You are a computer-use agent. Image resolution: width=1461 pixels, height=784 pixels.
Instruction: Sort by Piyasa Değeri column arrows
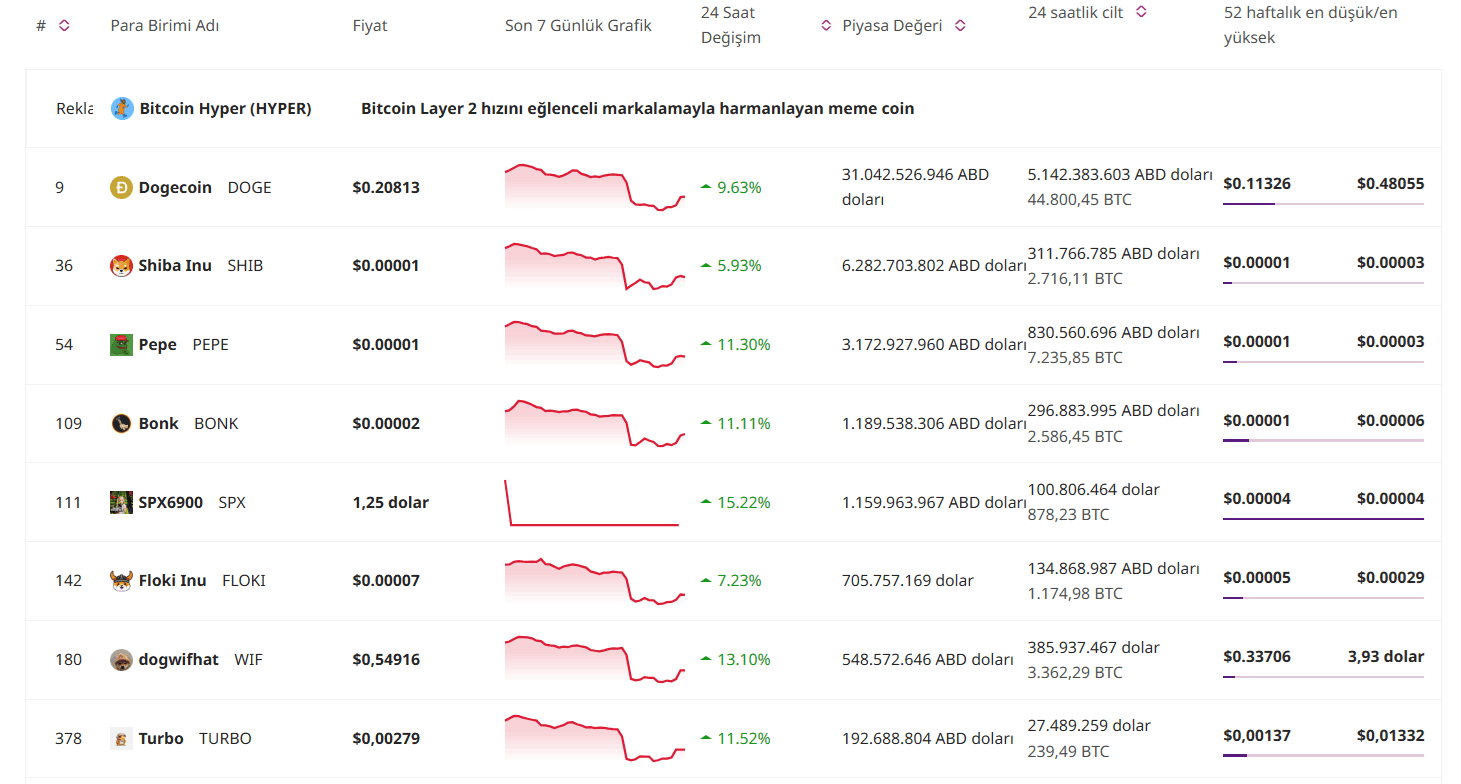point(960,26)
